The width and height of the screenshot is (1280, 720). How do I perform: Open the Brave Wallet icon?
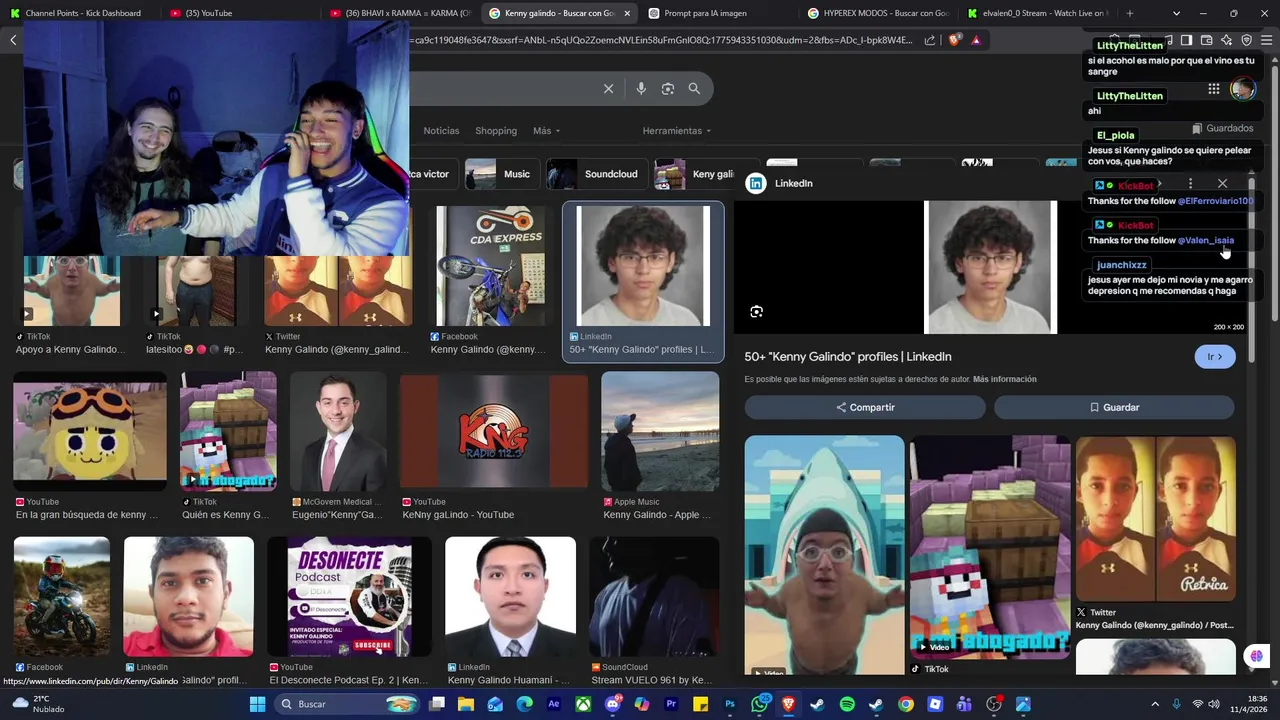pyautogui.click(x=1207, y=40)
